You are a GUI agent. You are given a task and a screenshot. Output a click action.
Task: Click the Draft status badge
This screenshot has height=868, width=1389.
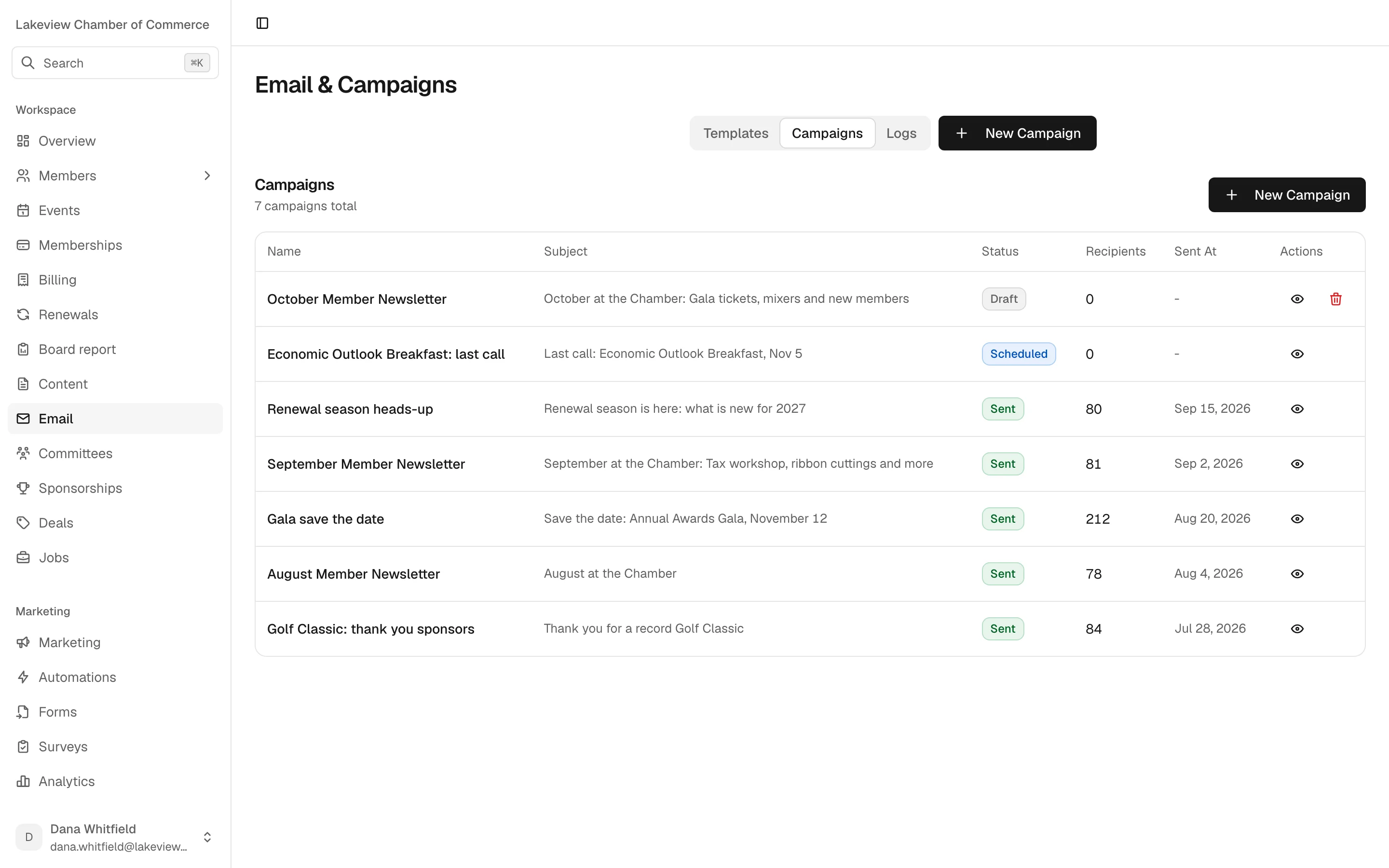coord(1003,299)
